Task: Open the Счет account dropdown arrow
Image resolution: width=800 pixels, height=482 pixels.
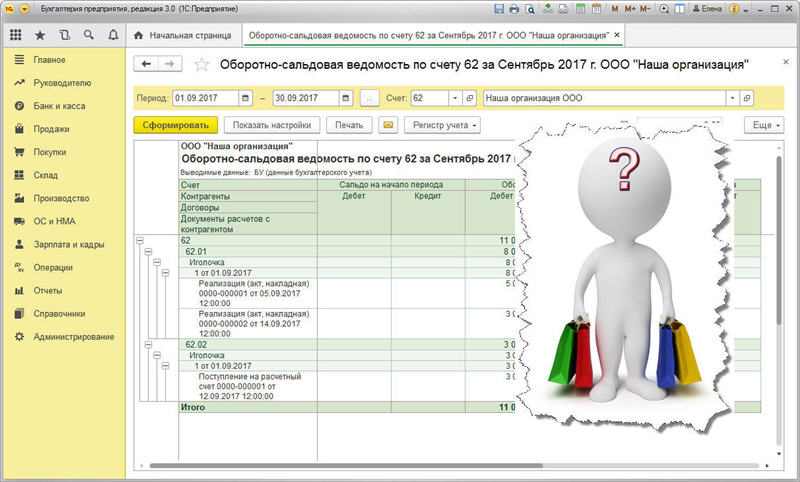Action: (x=455, y=98)
